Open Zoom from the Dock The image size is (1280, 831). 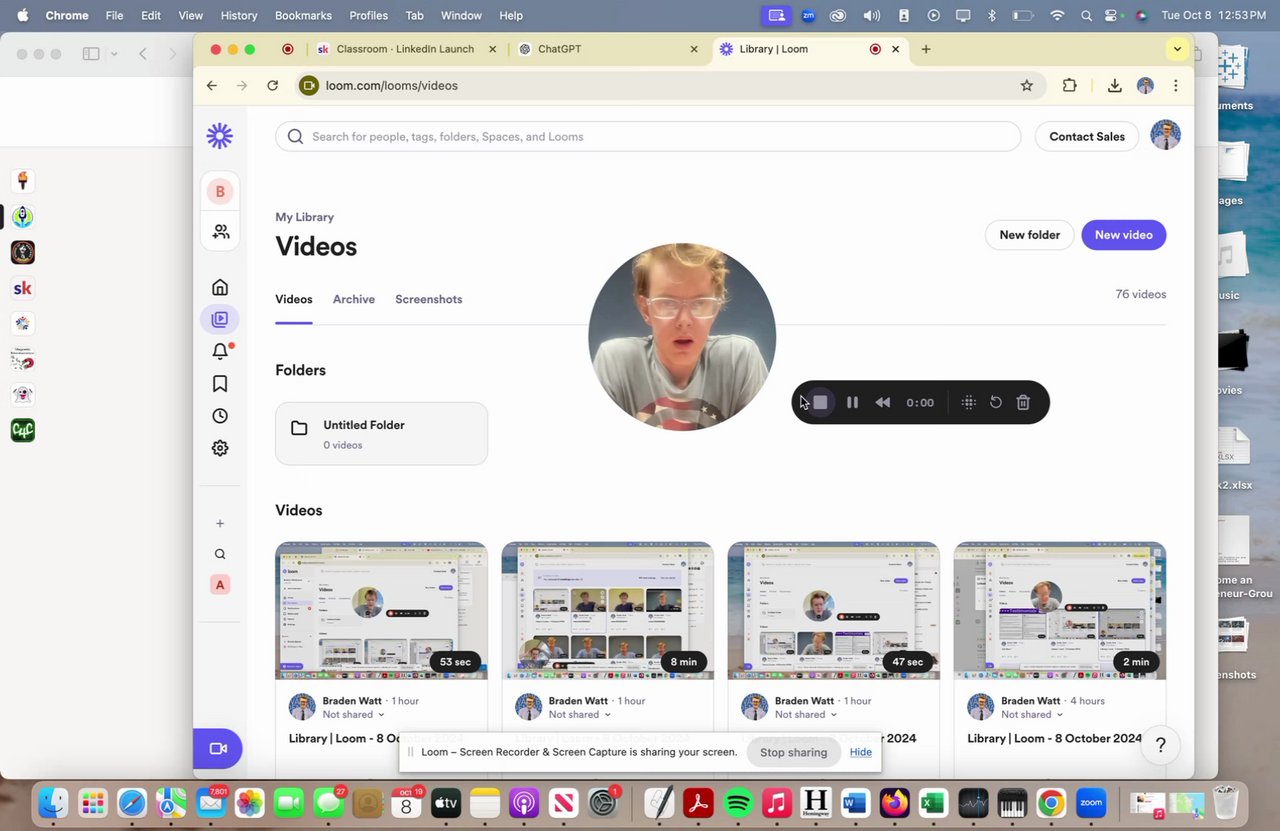pyautogui.click(x=1090, y=802)
